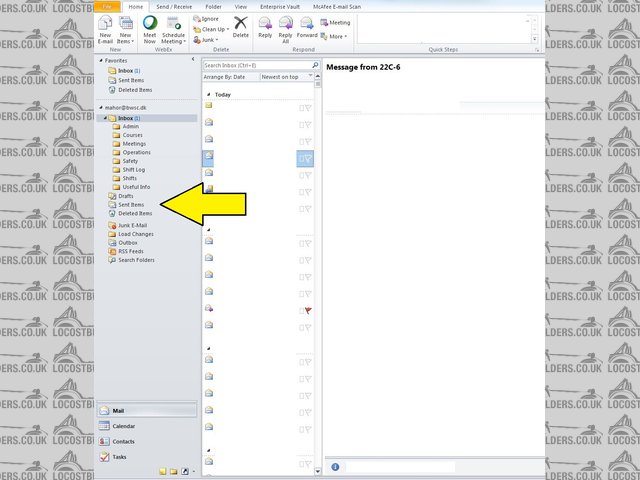
Task: Click the Reply All icon
Action: 286,27
